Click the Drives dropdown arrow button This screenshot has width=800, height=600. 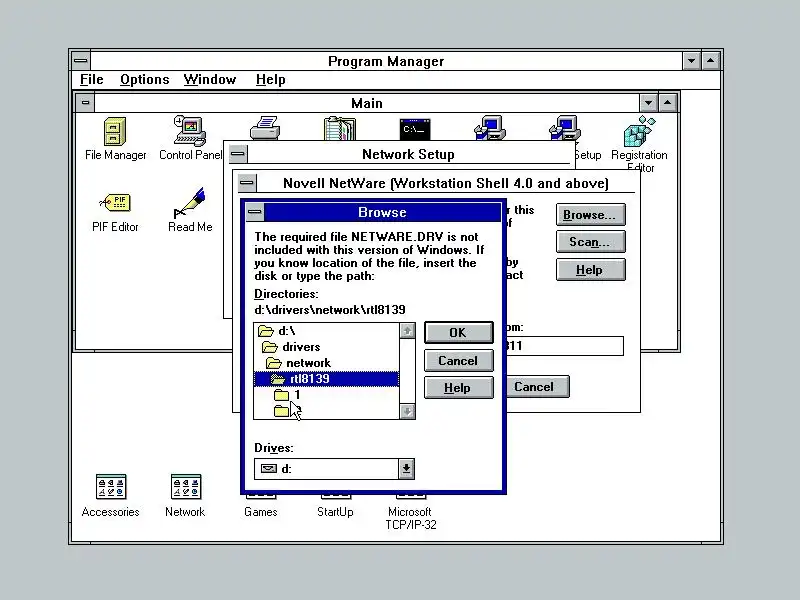[x=406, y=469]
